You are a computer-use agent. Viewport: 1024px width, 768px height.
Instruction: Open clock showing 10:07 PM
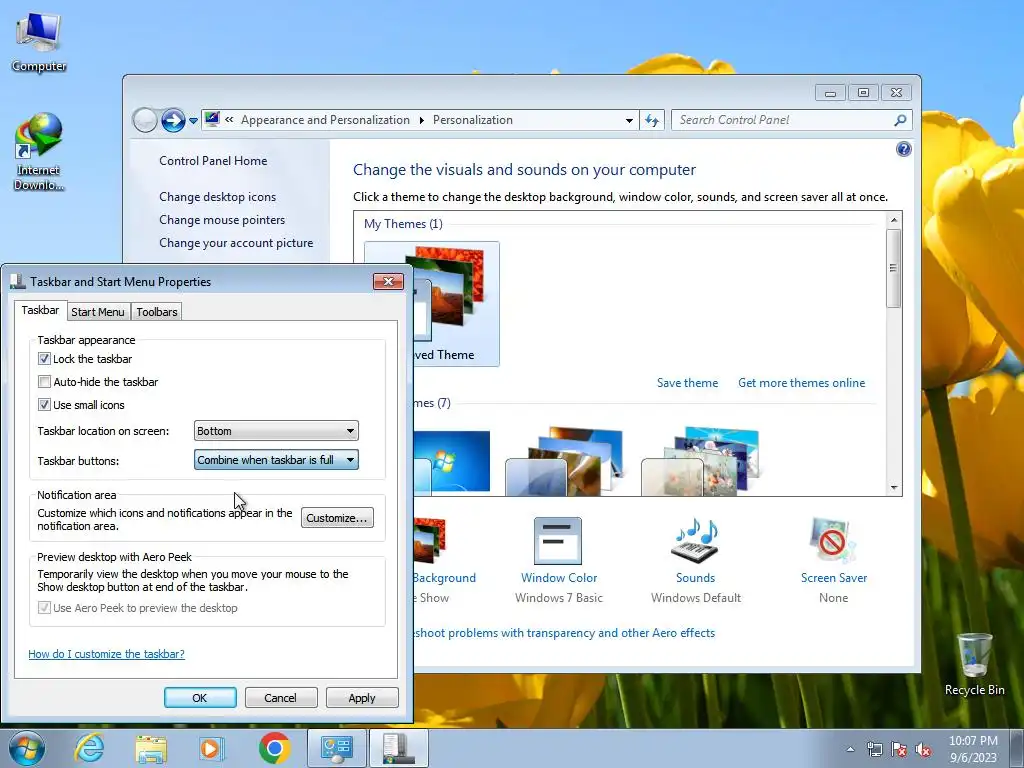click(x=973, y=749)
